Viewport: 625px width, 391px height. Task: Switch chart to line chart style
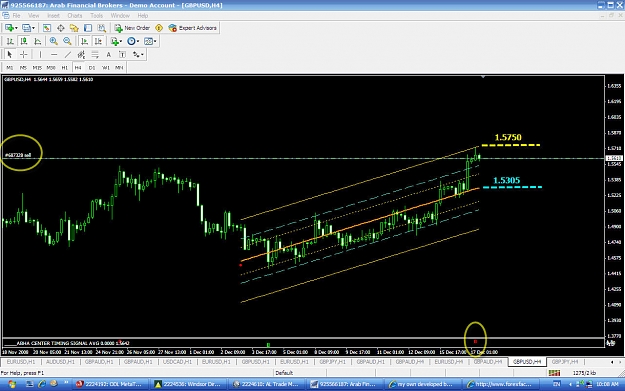click(x=37, y=41)
